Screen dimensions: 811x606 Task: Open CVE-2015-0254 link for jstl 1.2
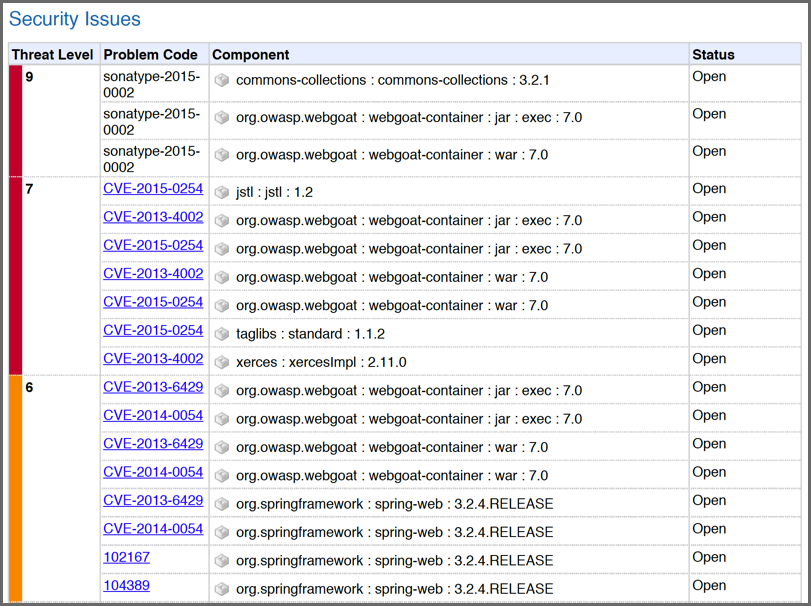[153, 189]
